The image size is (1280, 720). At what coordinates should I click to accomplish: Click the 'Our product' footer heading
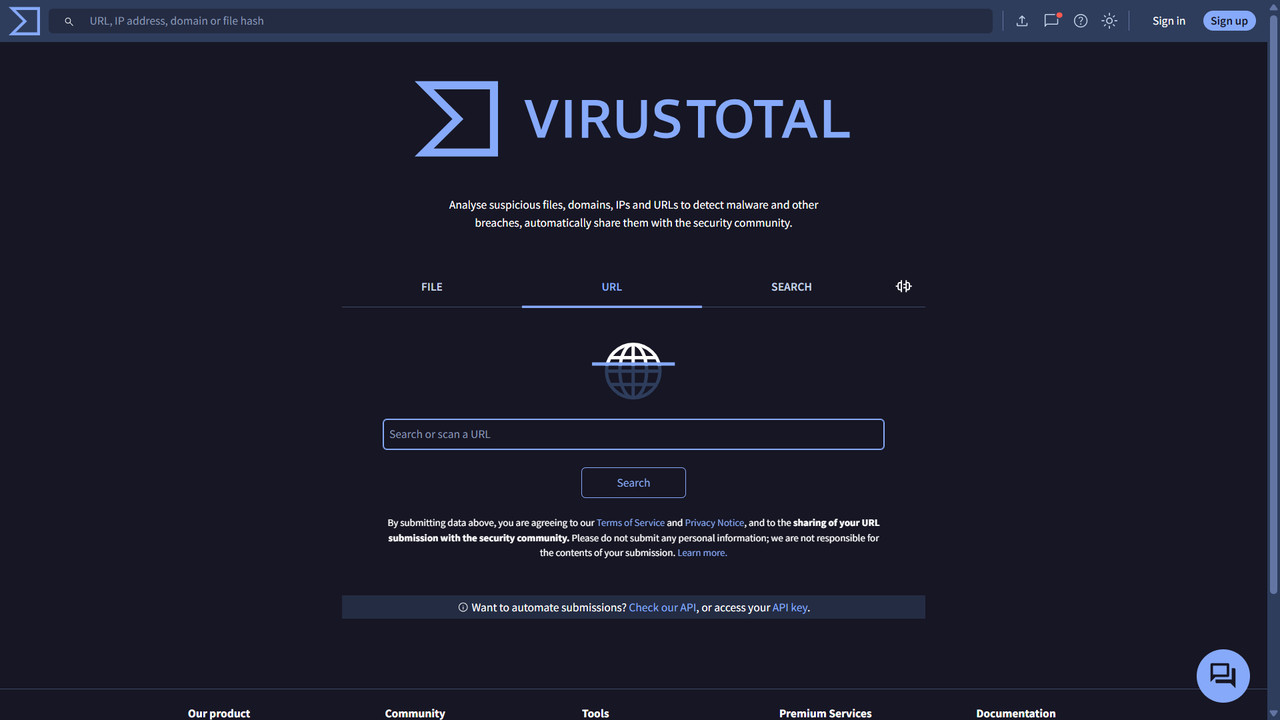pyautogui.click(x=219, y=713)
